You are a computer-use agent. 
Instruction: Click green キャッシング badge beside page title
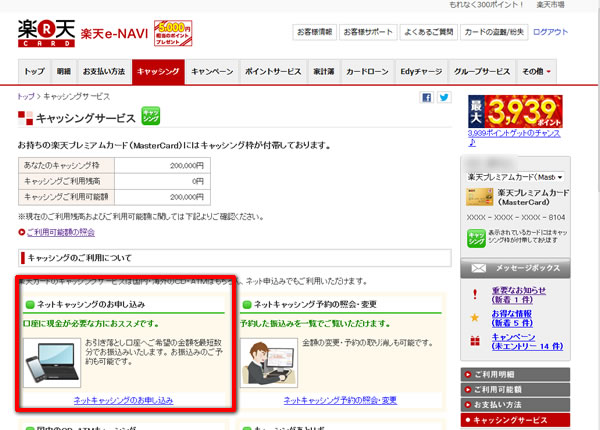151,116
